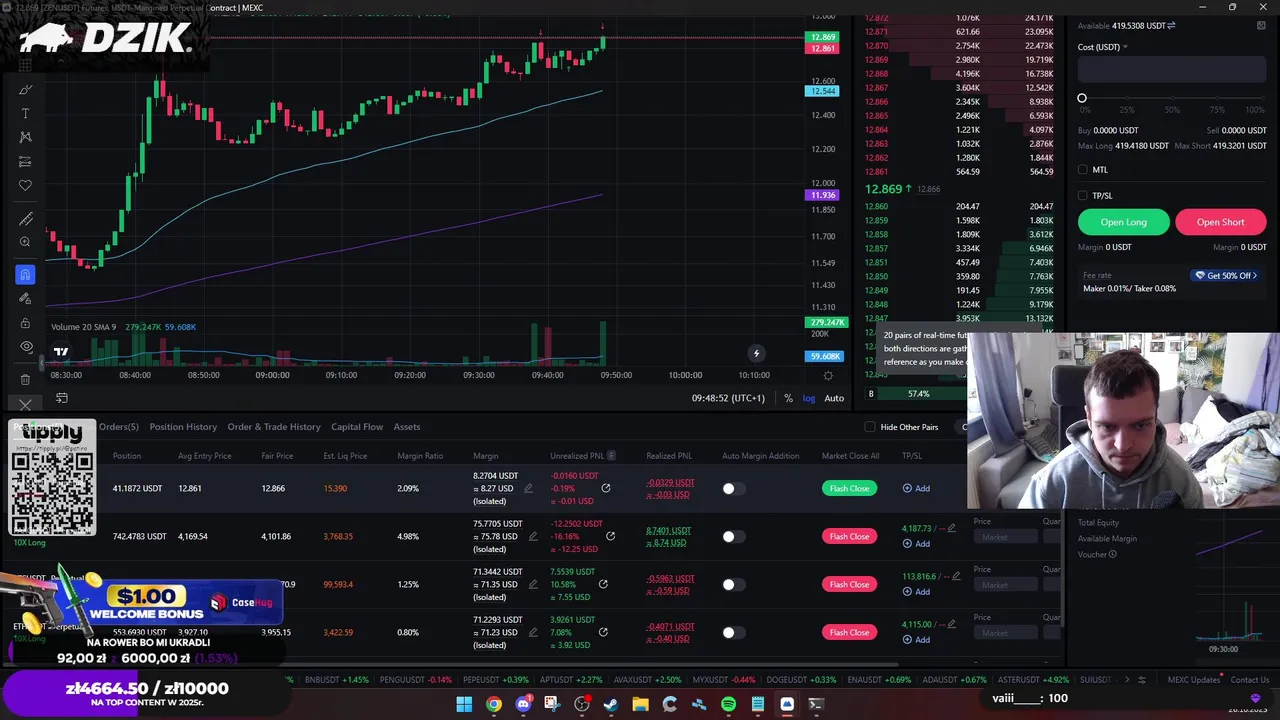Image resolution: width=1280 pixels, height=720 pixels.
Task: Click the Open Long button
Action: tap(1123, 222)
